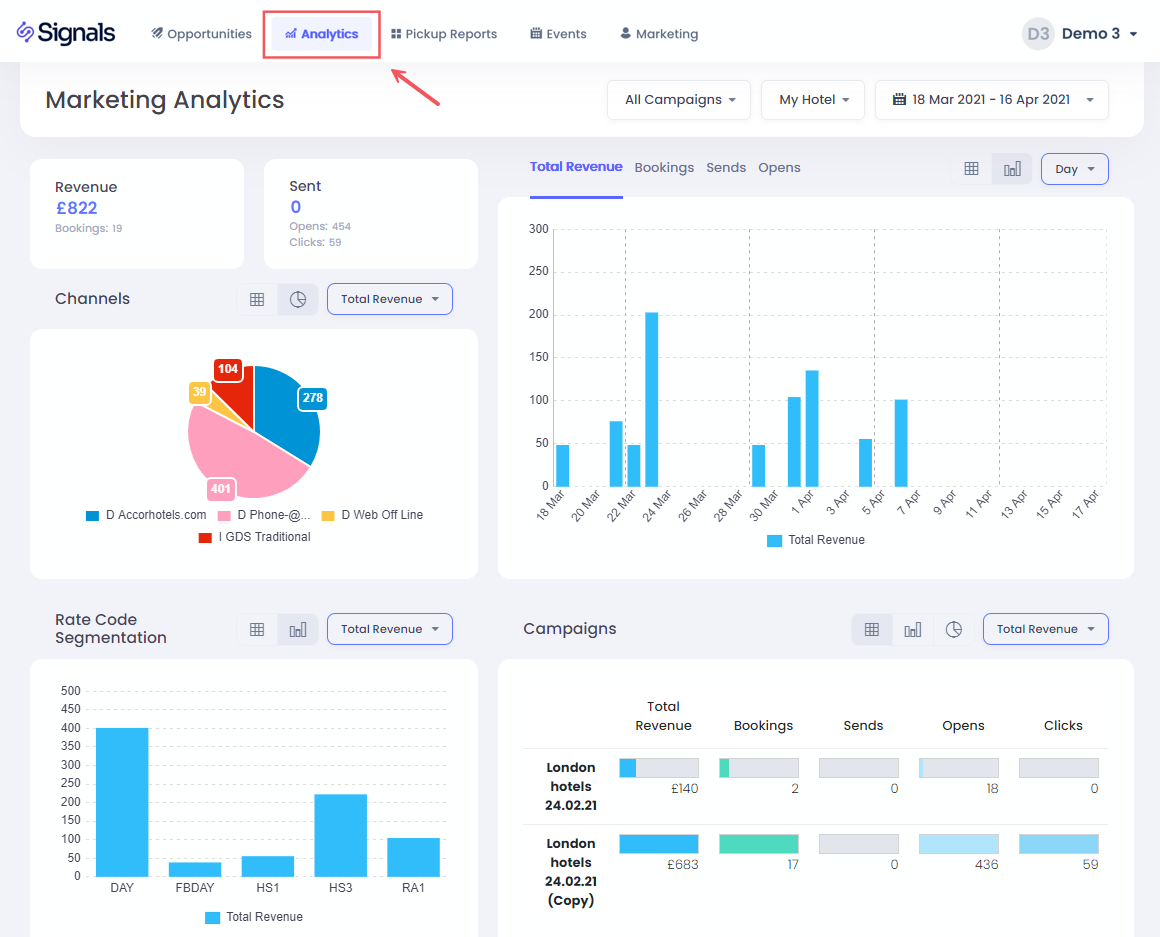Toggle D Accorhotels.com legend item
Screen dimensions: 1160x937
pos(146,515)
